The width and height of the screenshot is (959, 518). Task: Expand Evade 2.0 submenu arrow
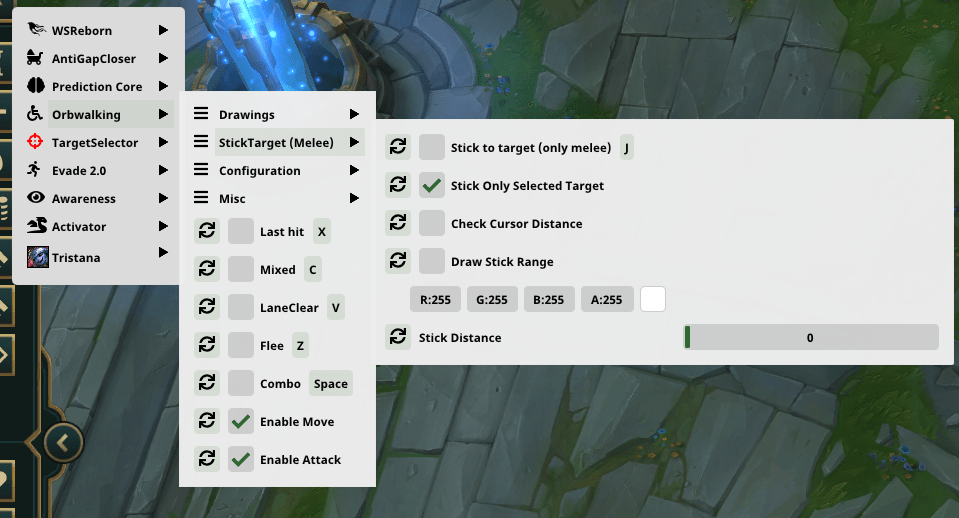[163, 170]
